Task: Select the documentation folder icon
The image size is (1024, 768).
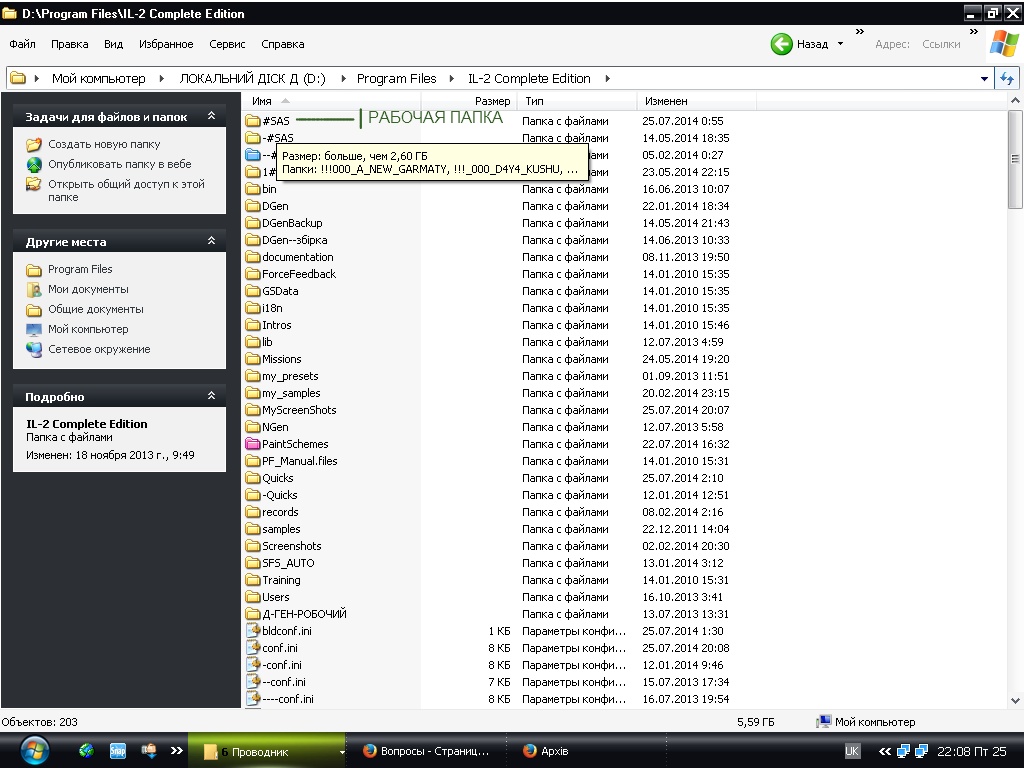Action: point(253,257)
